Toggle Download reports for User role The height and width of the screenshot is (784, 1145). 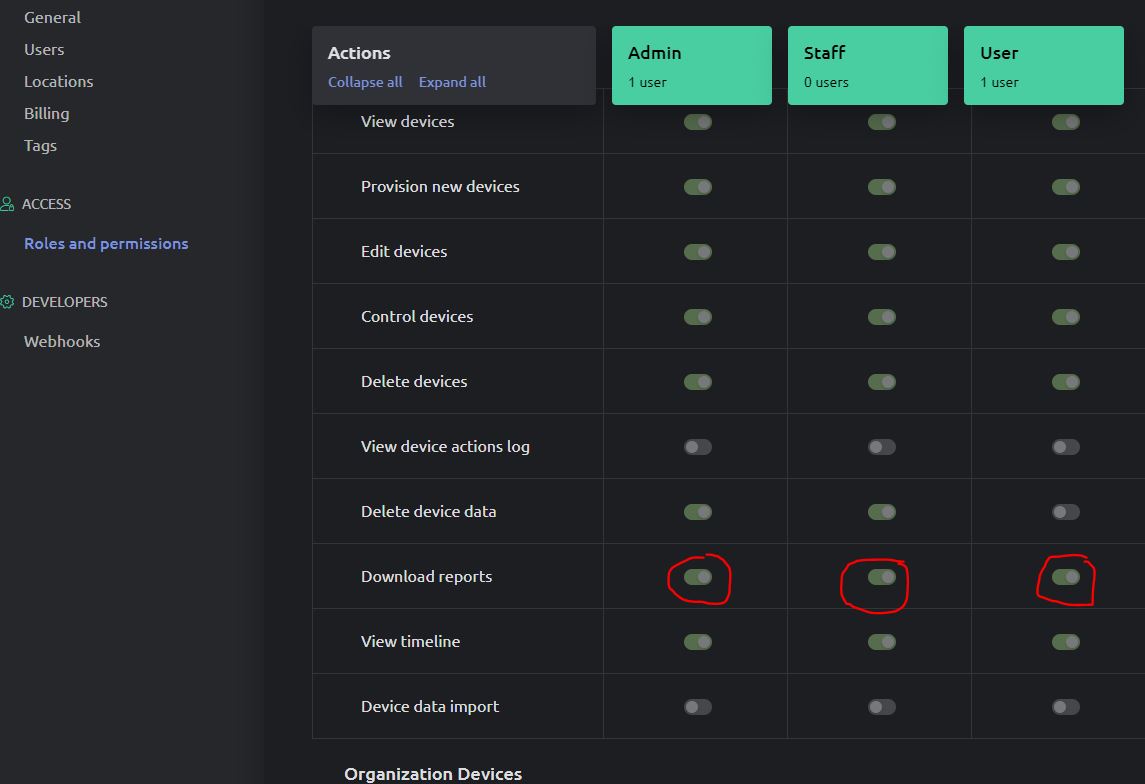(1065, 577)
